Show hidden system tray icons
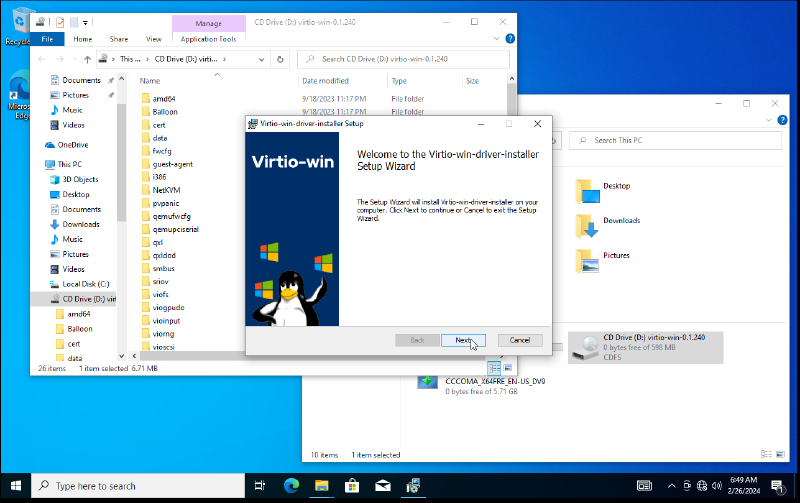This screenshot has height=503, width=800. (x=671, y=486)
